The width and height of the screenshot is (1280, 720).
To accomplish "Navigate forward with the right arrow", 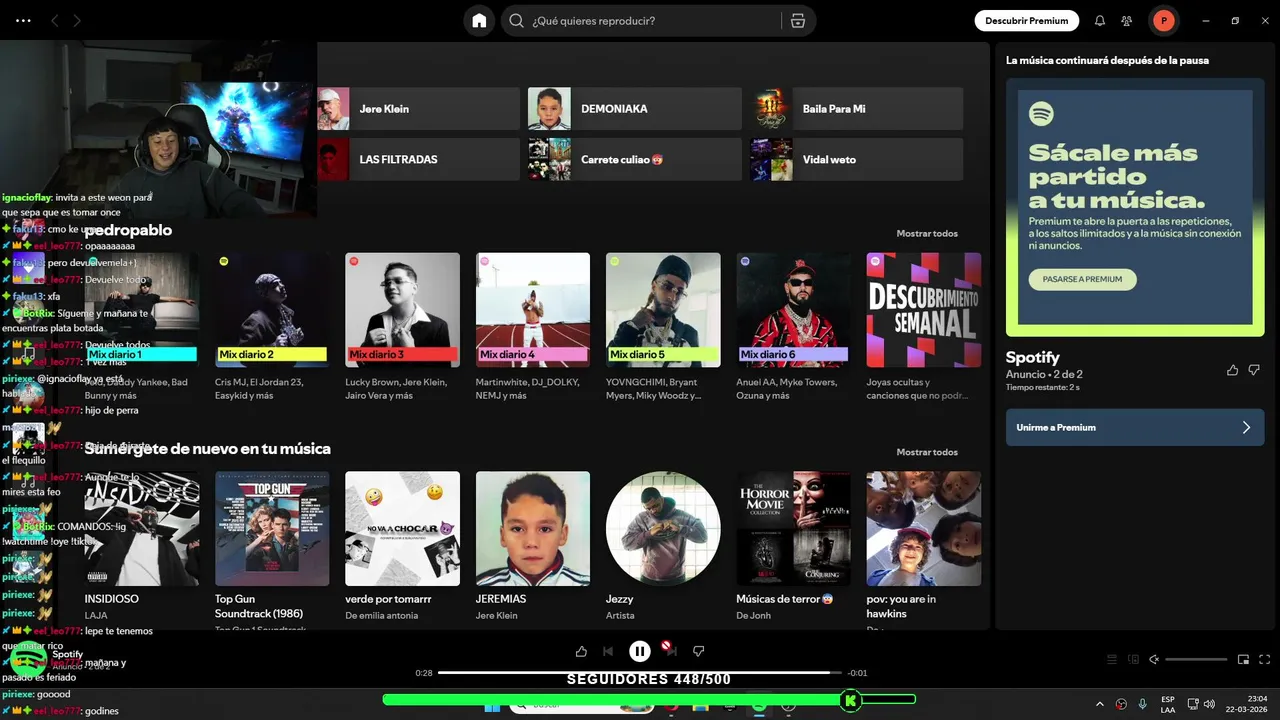I will (77, 21).
